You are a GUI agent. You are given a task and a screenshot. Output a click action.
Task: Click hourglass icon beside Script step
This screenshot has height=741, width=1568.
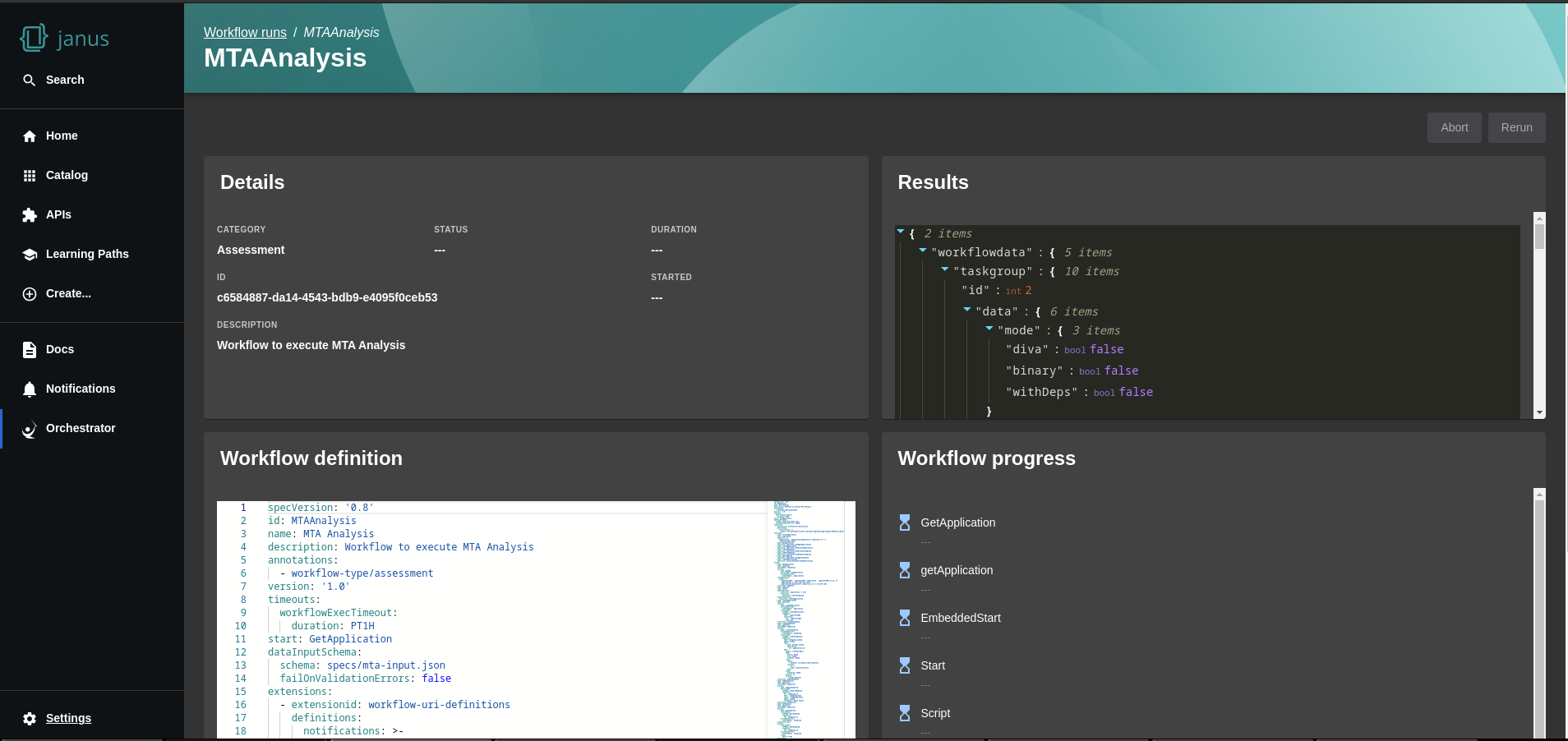(905, 713)
